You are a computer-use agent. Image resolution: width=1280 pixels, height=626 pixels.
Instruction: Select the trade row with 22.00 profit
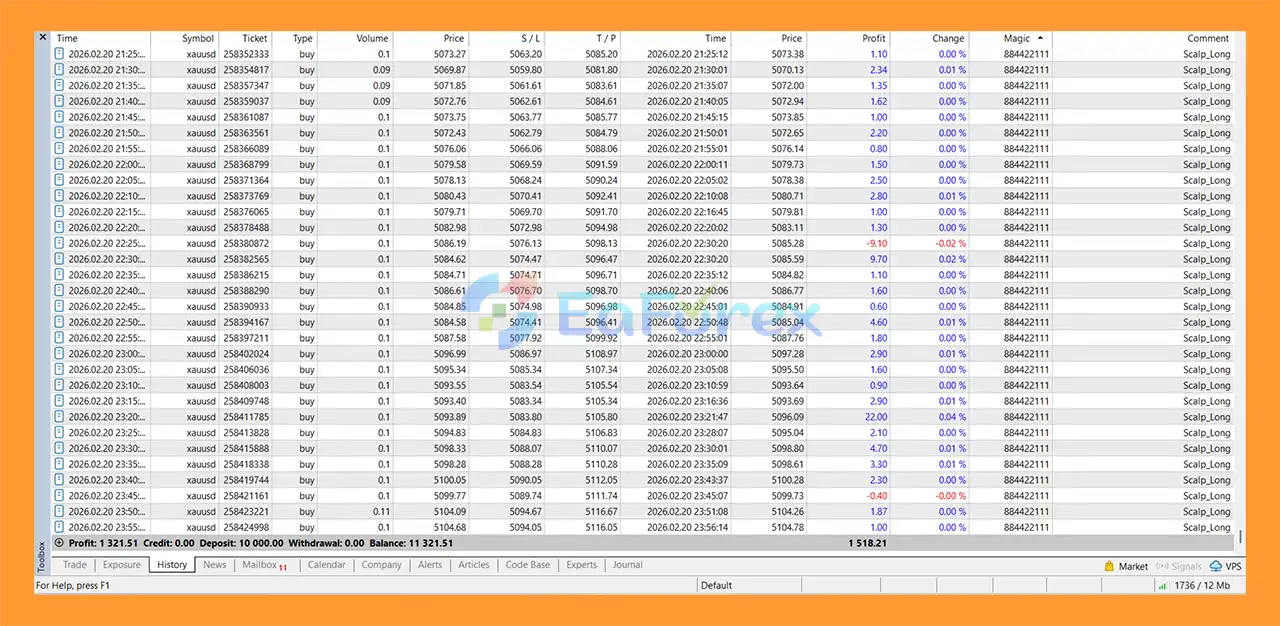[x=640, y=417]
